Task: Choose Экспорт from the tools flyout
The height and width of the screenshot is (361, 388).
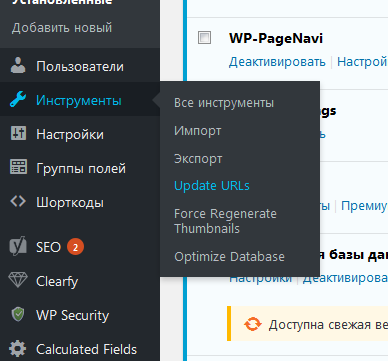Action: pyautogui.click(x=198, y=159)
